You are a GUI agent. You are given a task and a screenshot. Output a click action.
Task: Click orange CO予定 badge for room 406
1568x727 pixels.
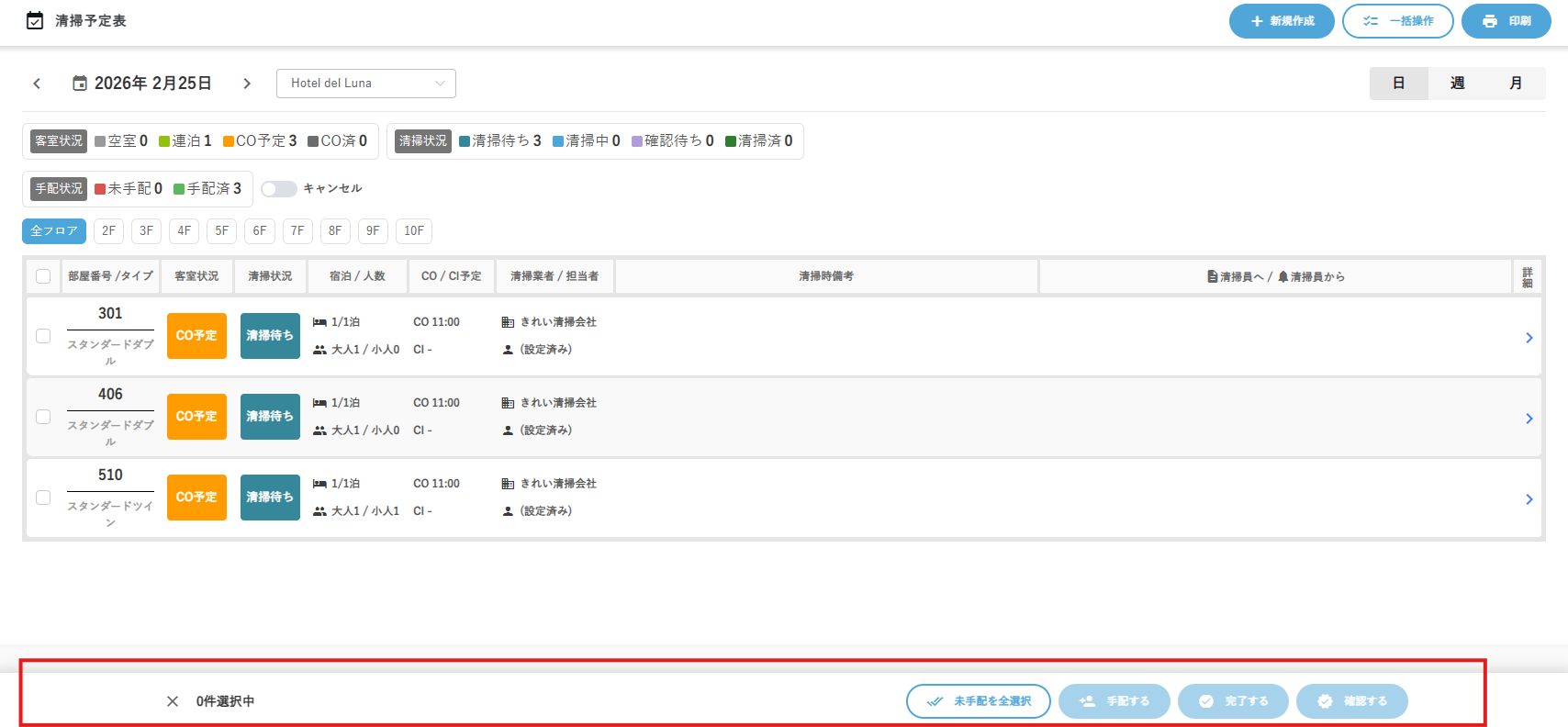196,417
